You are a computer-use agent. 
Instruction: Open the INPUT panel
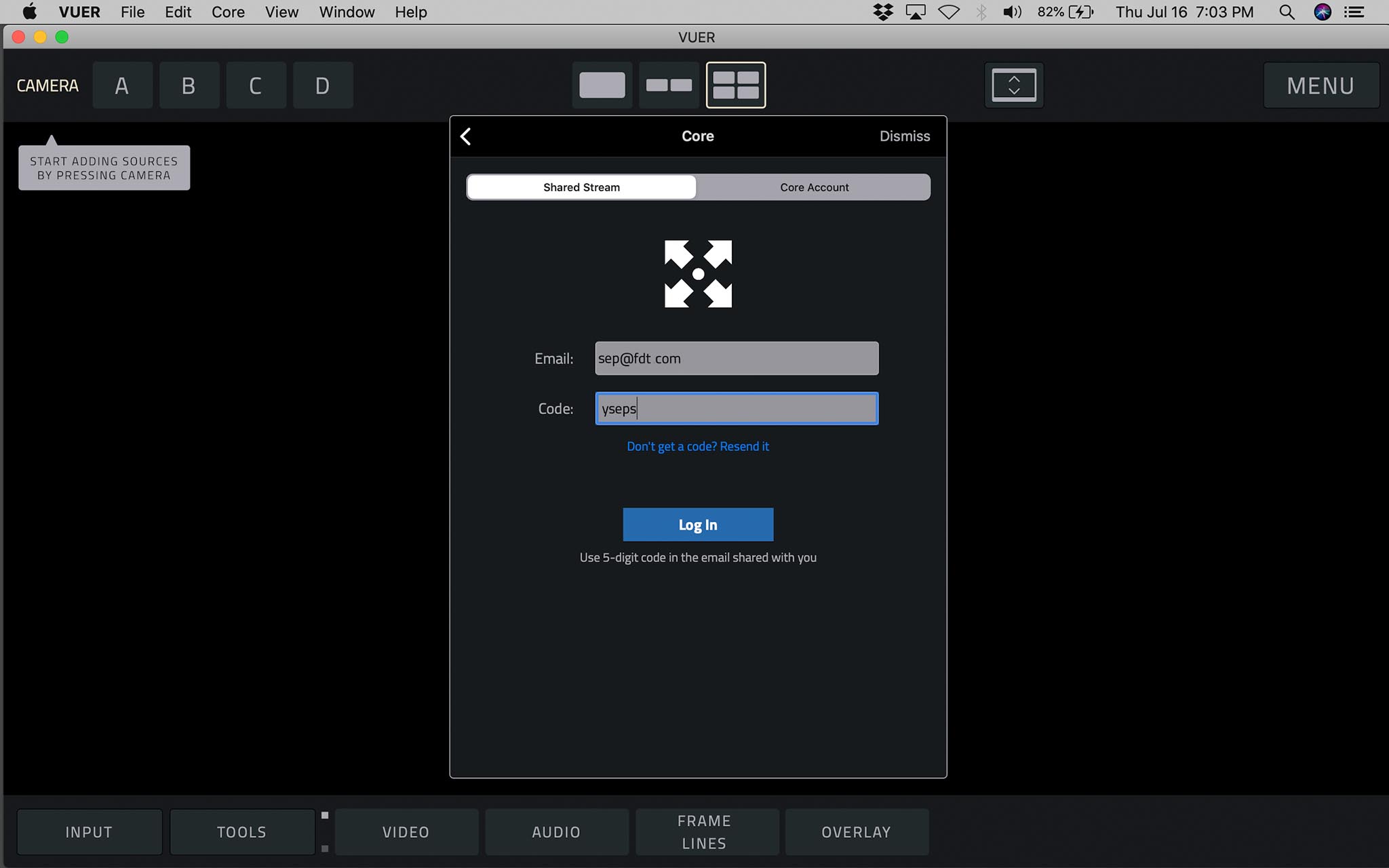pyautogui.click(x=90, y=832)
